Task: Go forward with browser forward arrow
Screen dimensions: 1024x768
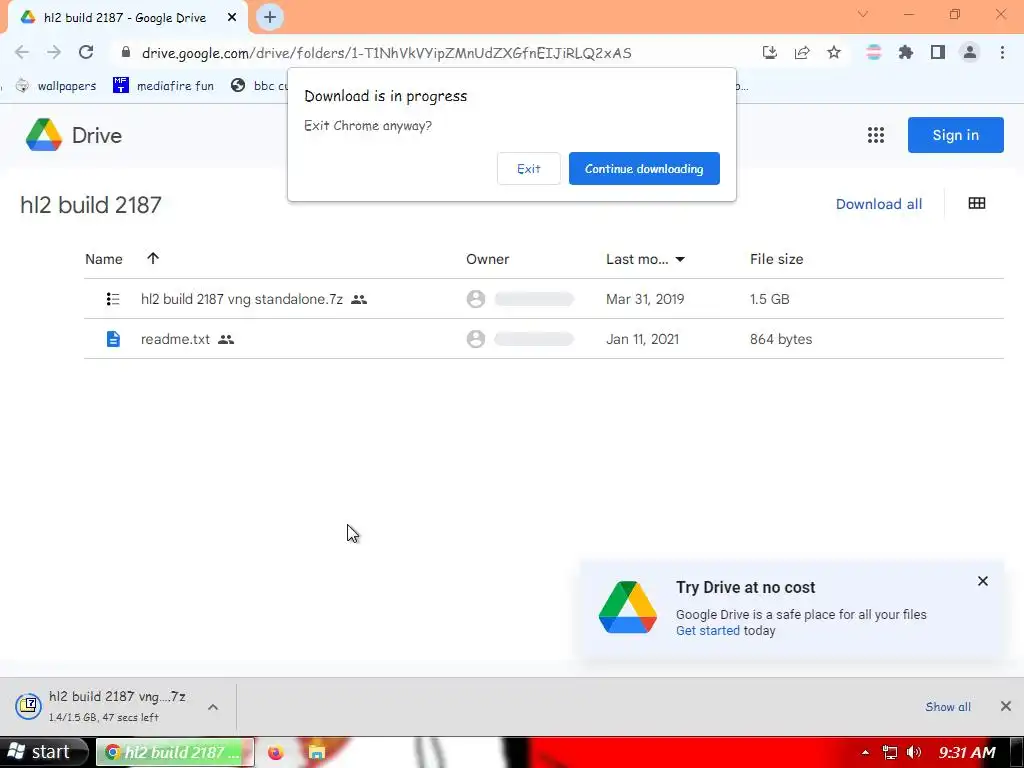Action: [x=54, y=52]
